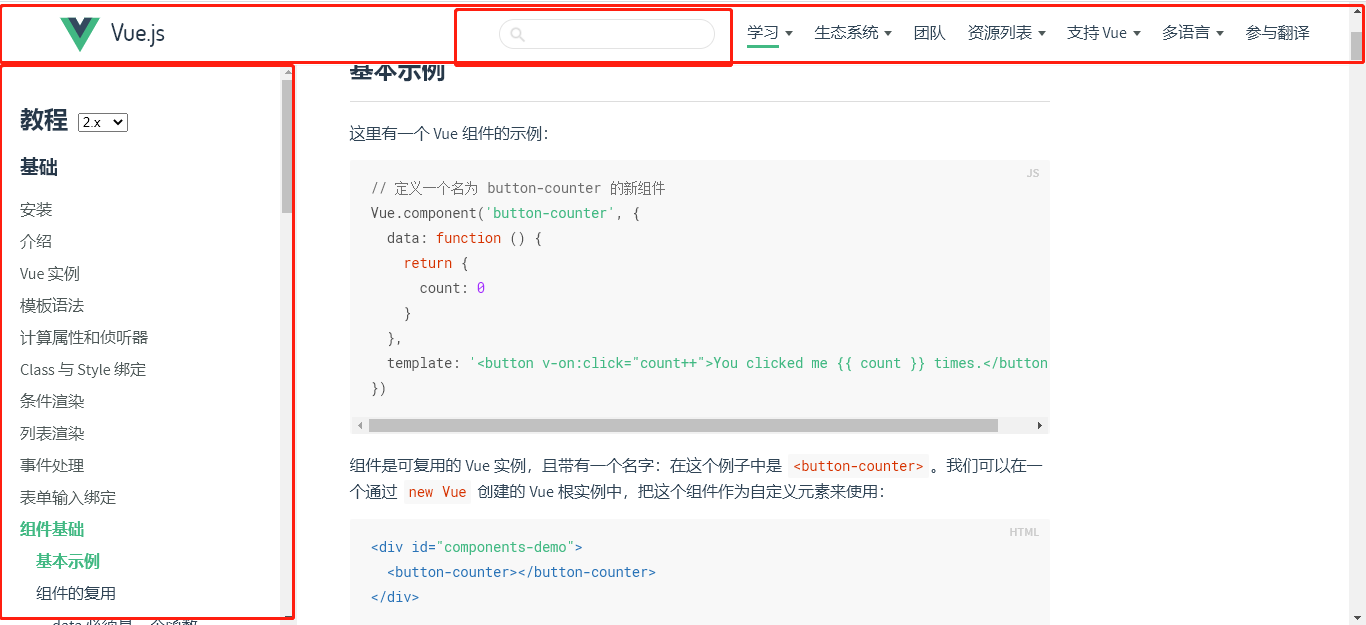Expand the 资源列表 dropdown menu
The width and height of the screenshot is (1366, 625).
[1007, 33]
